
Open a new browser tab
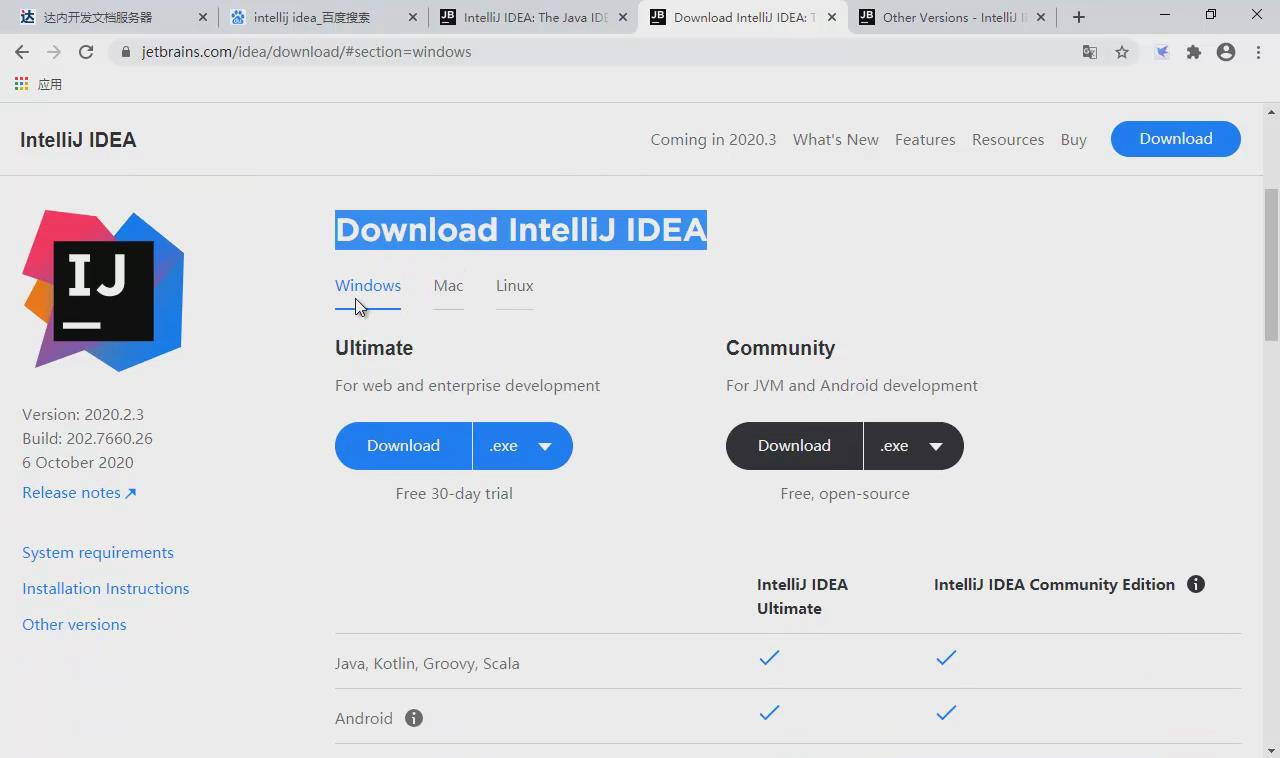[1078, 17]
